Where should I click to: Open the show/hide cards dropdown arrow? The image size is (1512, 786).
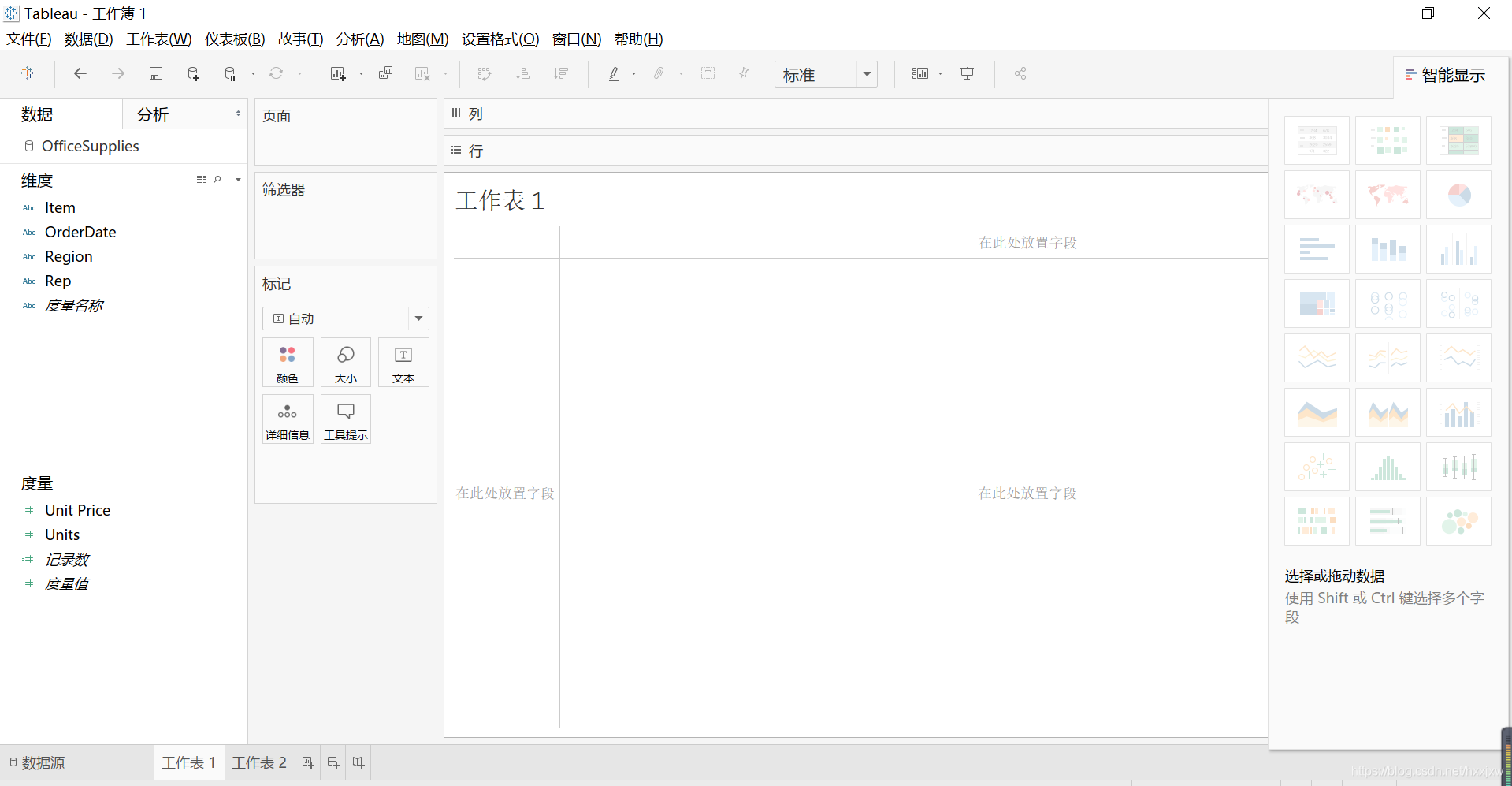[940, 73]
